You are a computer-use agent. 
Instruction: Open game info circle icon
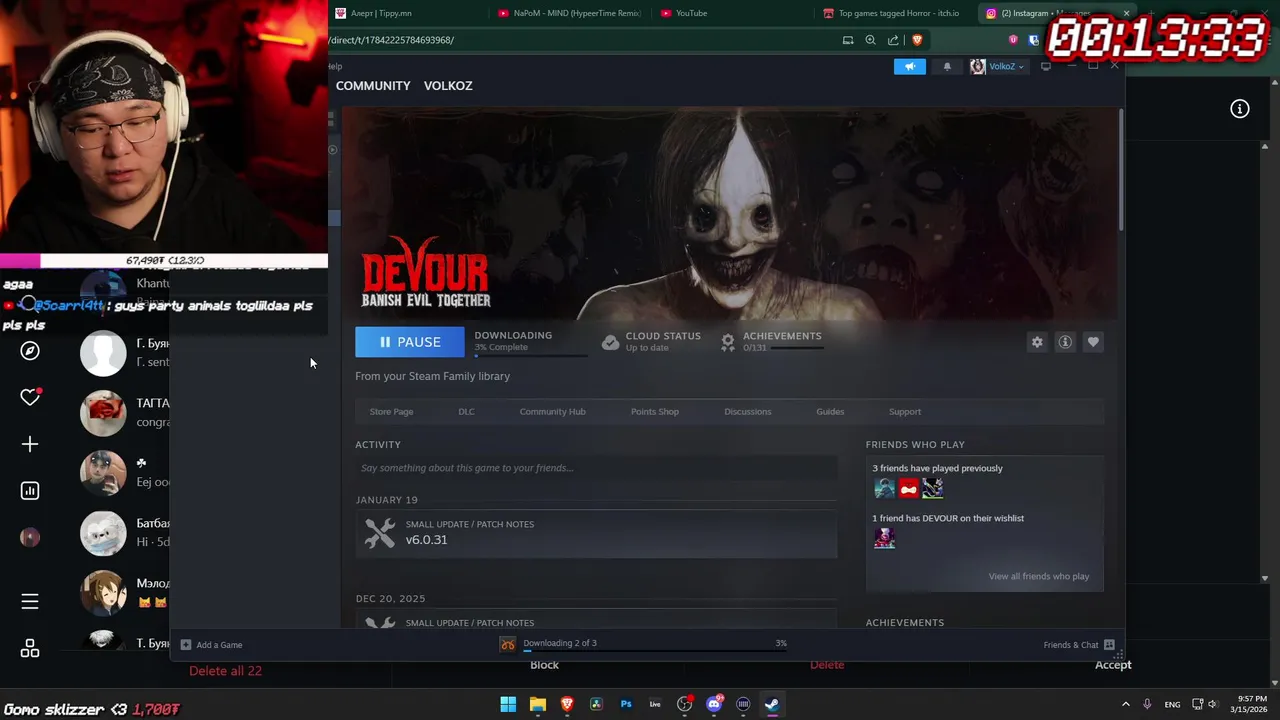coord(1065,342)
